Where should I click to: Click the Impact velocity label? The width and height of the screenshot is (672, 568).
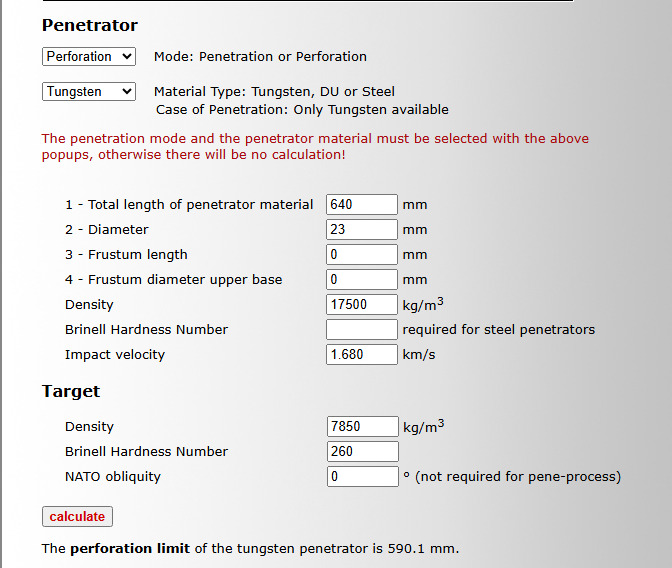pyautogui.click(x=115, y=355)
